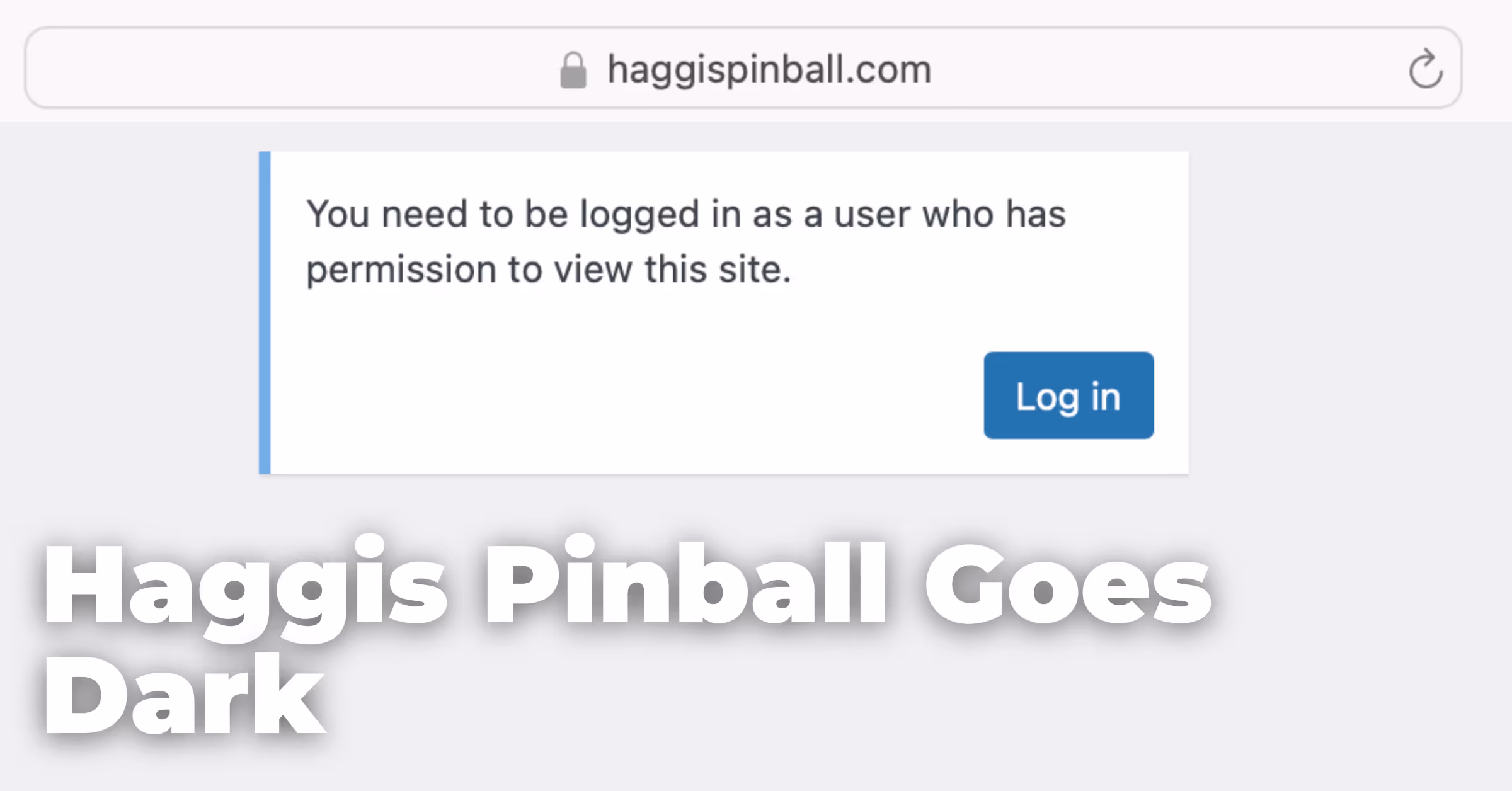Click the word 'Dark' in the headline
This screenshot has height=791, width=1512.
click(184, 693)
